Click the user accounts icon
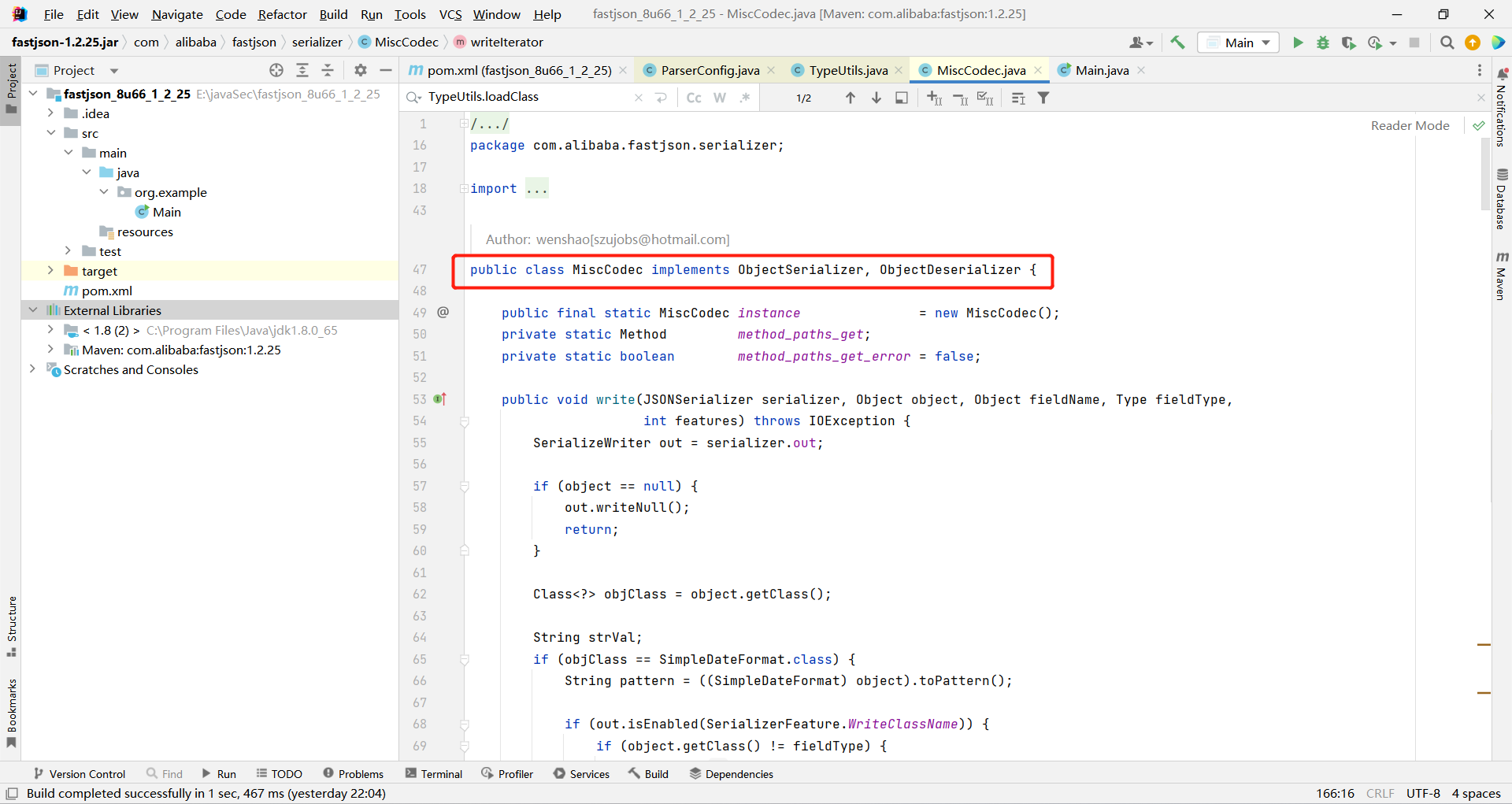The height and width of the screenshot is (804, 1512). coord(1141,43)
